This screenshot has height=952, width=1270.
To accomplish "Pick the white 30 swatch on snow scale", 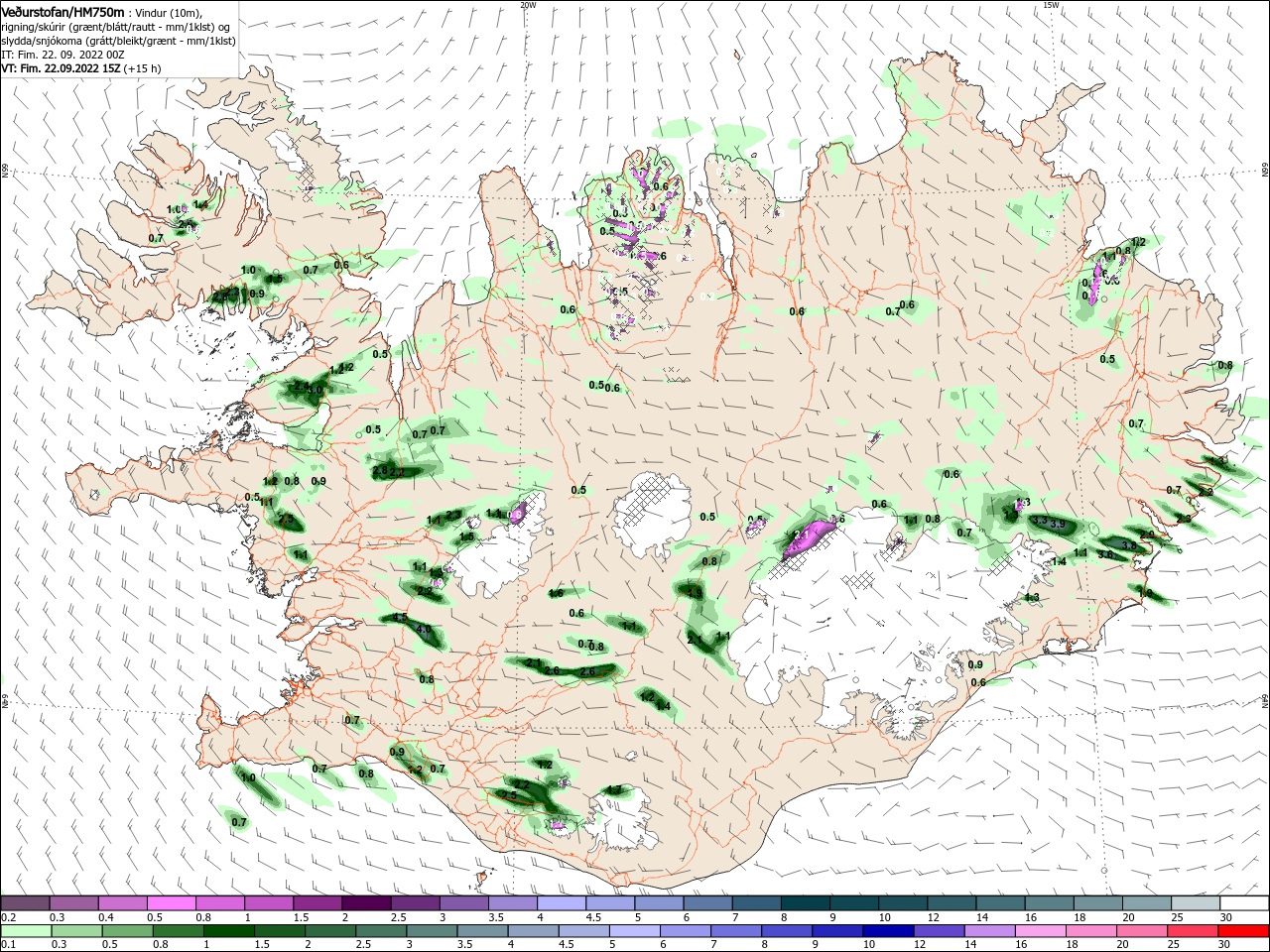I will 1243,903.
